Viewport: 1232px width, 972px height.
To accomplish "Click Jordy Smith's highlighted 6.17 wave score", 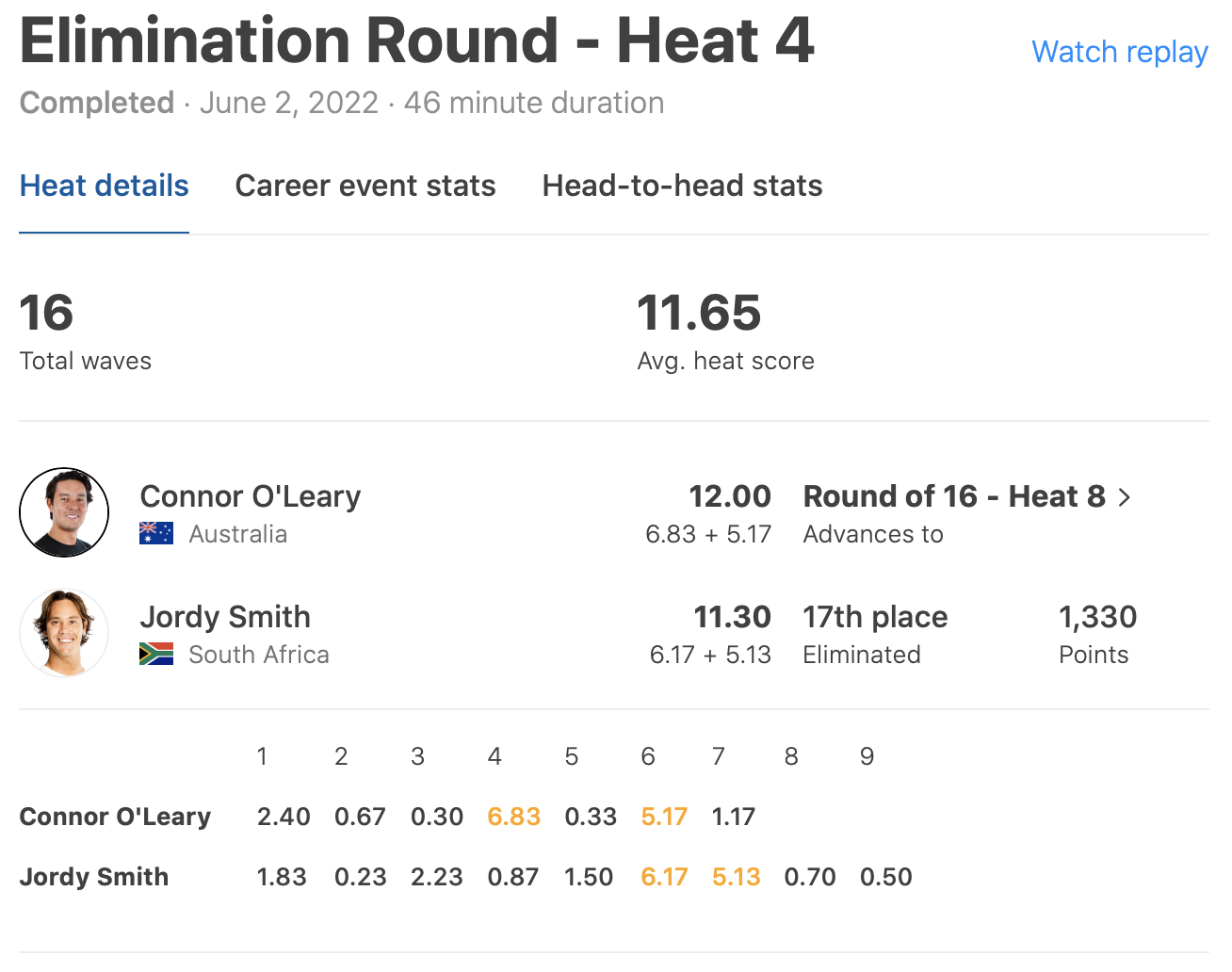I will (664, 877).
